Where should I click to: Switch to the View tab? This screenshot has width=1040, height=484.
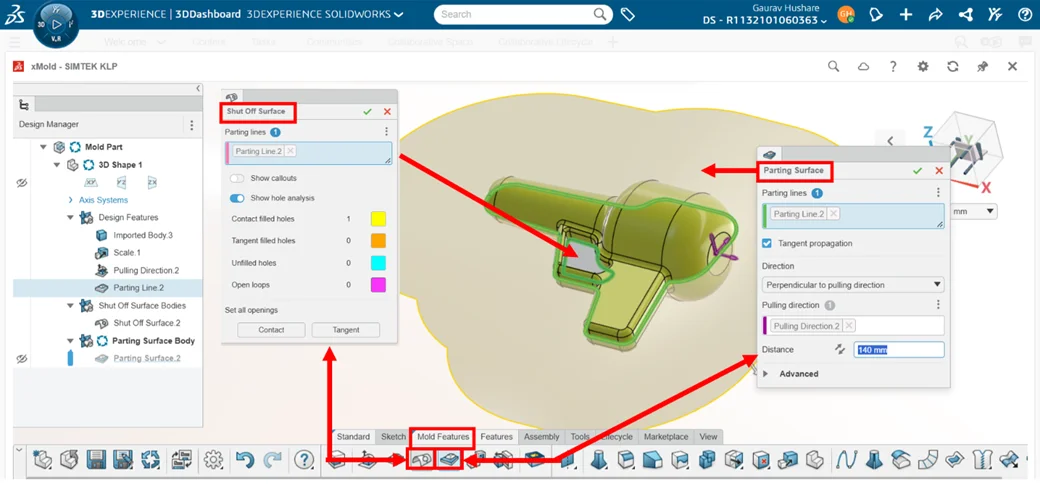point(708,436)
